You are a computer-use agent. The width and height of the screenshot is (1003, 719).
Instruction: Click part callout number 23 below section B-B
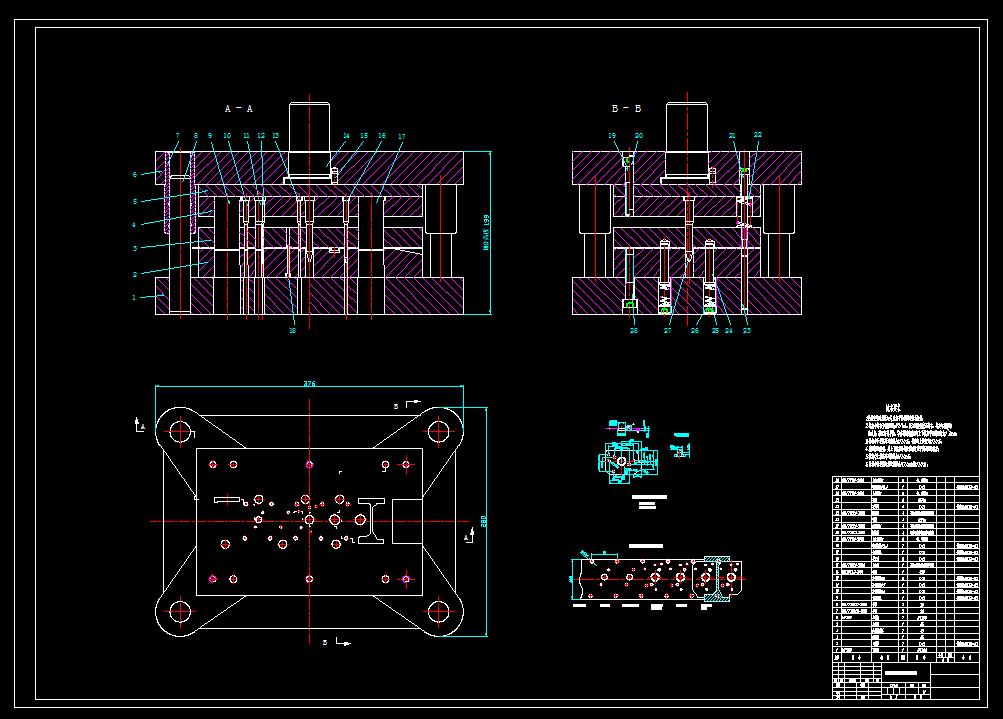click(x=746, y=331)
